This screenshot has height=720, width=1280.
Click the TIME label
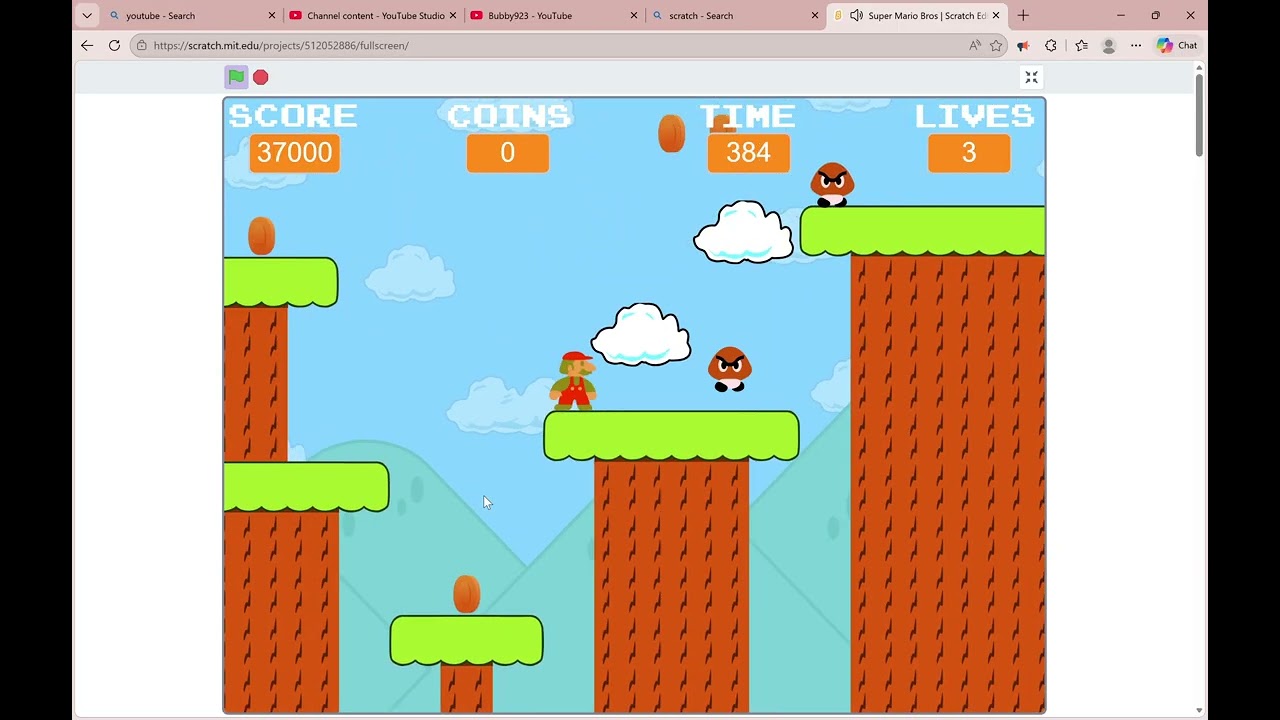click(x=748, y=115)
